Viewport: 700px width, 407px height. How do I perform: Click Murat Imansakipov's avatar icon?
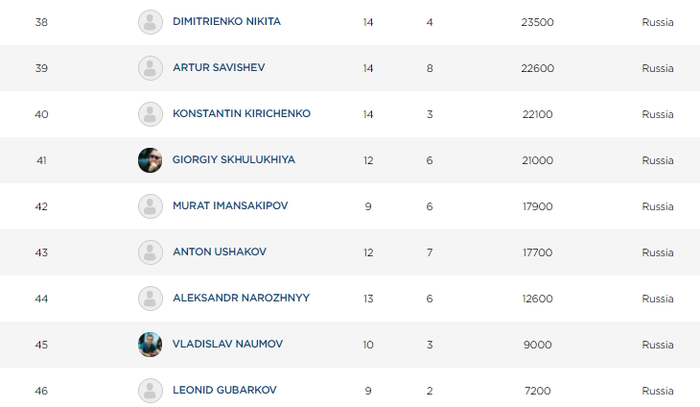150,206
